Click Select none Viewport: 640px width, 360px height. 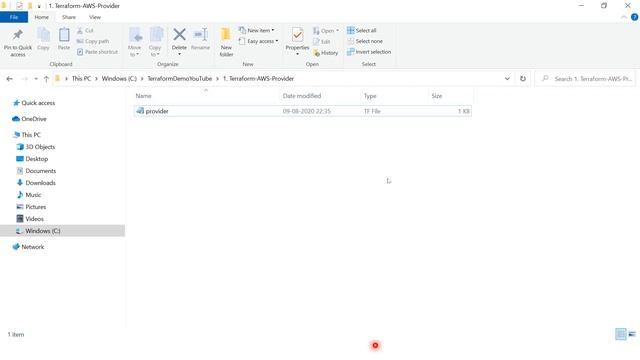click(x=365, y=41)
